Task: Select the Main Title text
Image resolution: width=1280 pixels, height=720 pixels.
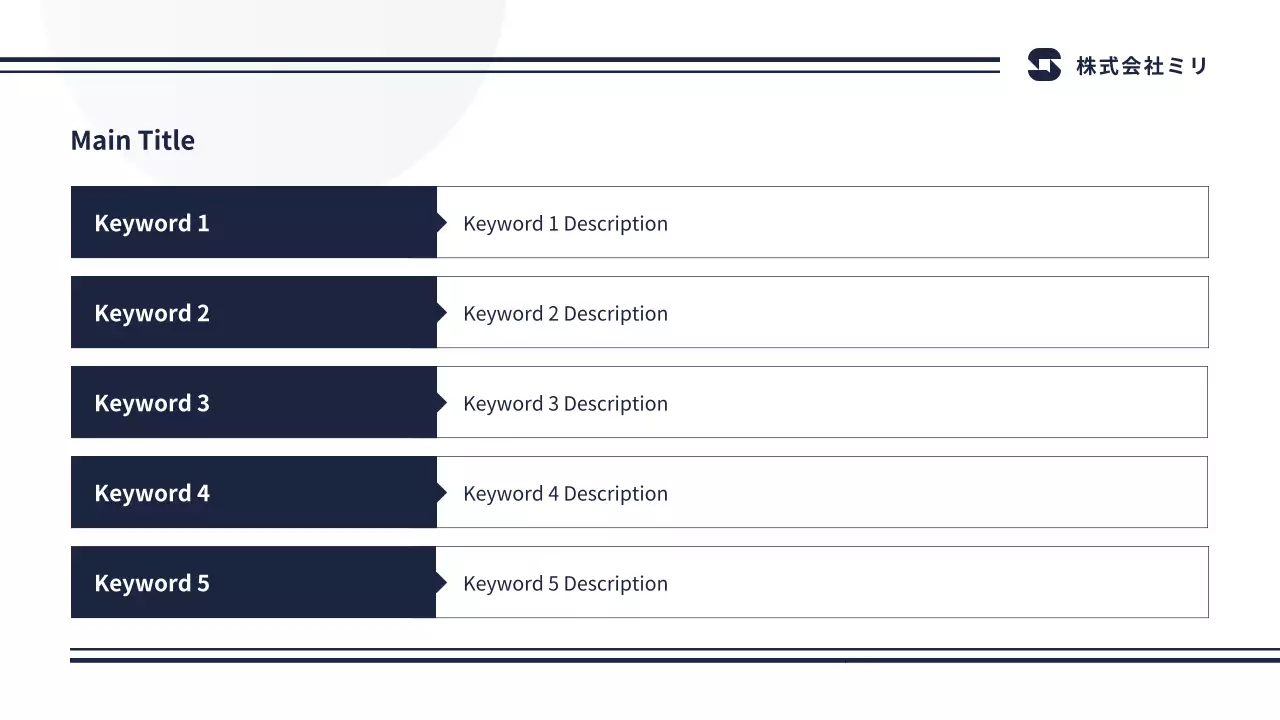Action: (x=133, y=141)
